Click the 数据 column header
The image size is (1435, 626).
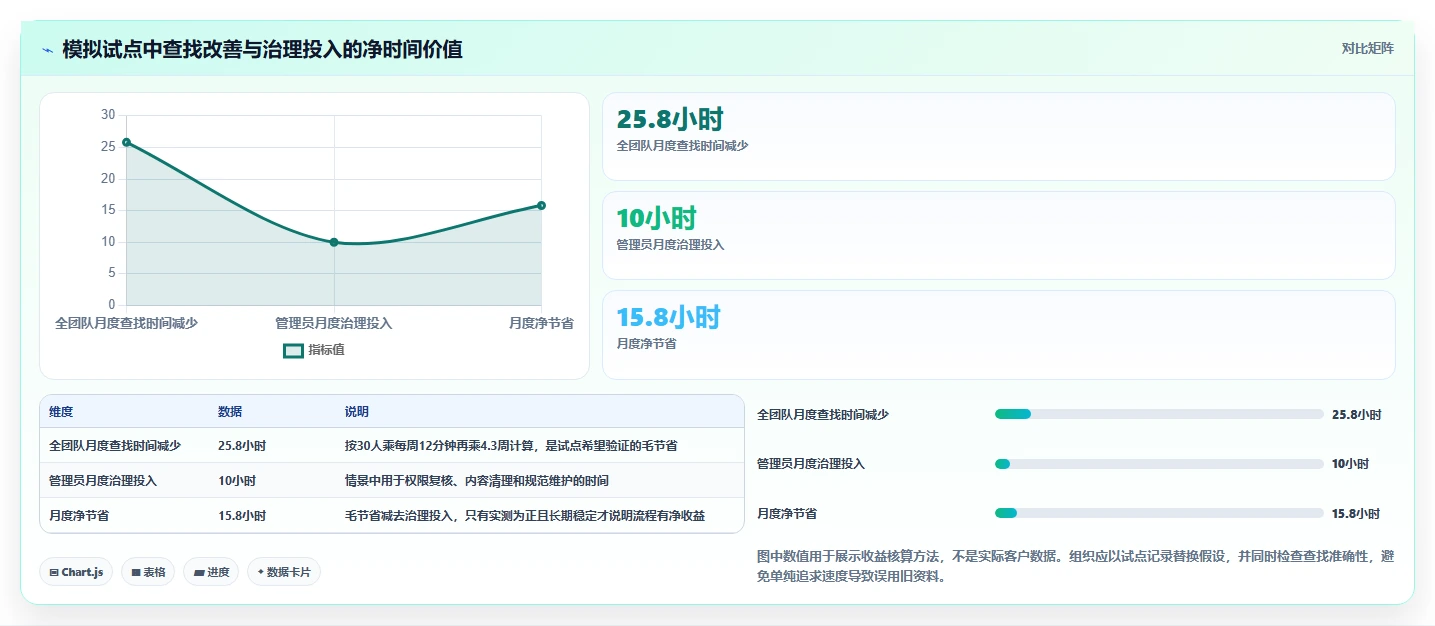click(x=230, y=412)
